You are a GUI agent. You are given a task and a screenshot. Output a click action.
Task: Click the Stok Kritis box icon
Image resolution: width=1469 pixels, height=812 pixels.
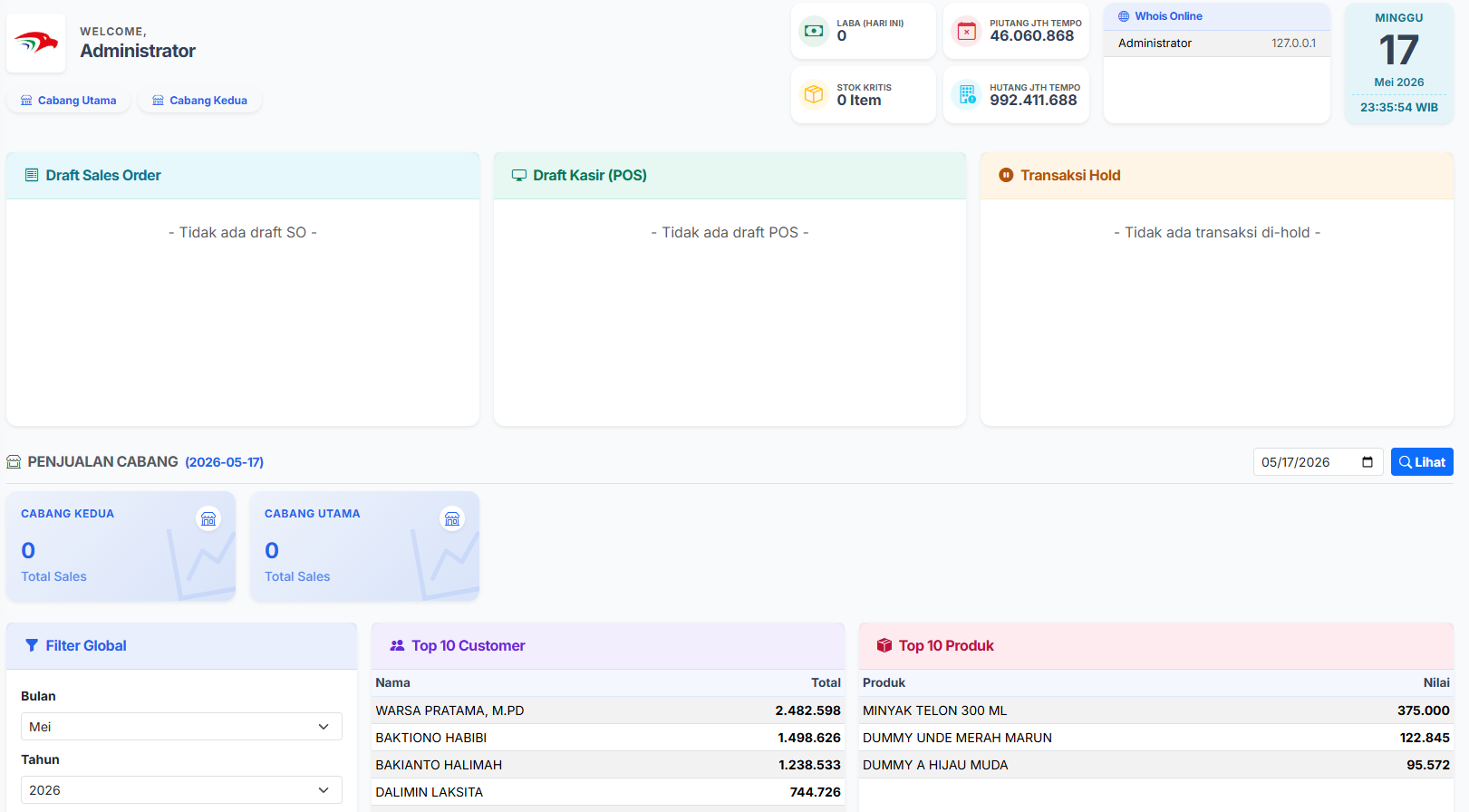(x=814, y=94)
